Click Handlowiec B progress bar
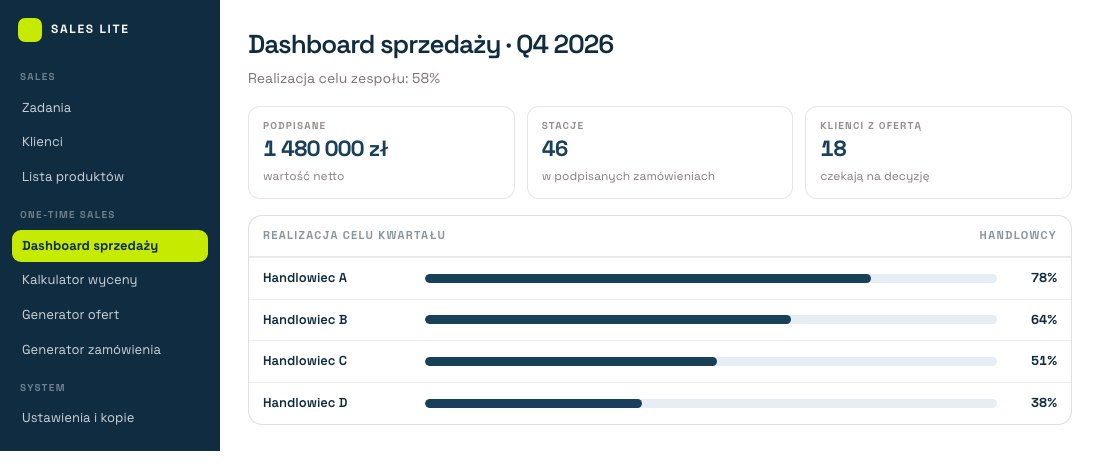 711,320
